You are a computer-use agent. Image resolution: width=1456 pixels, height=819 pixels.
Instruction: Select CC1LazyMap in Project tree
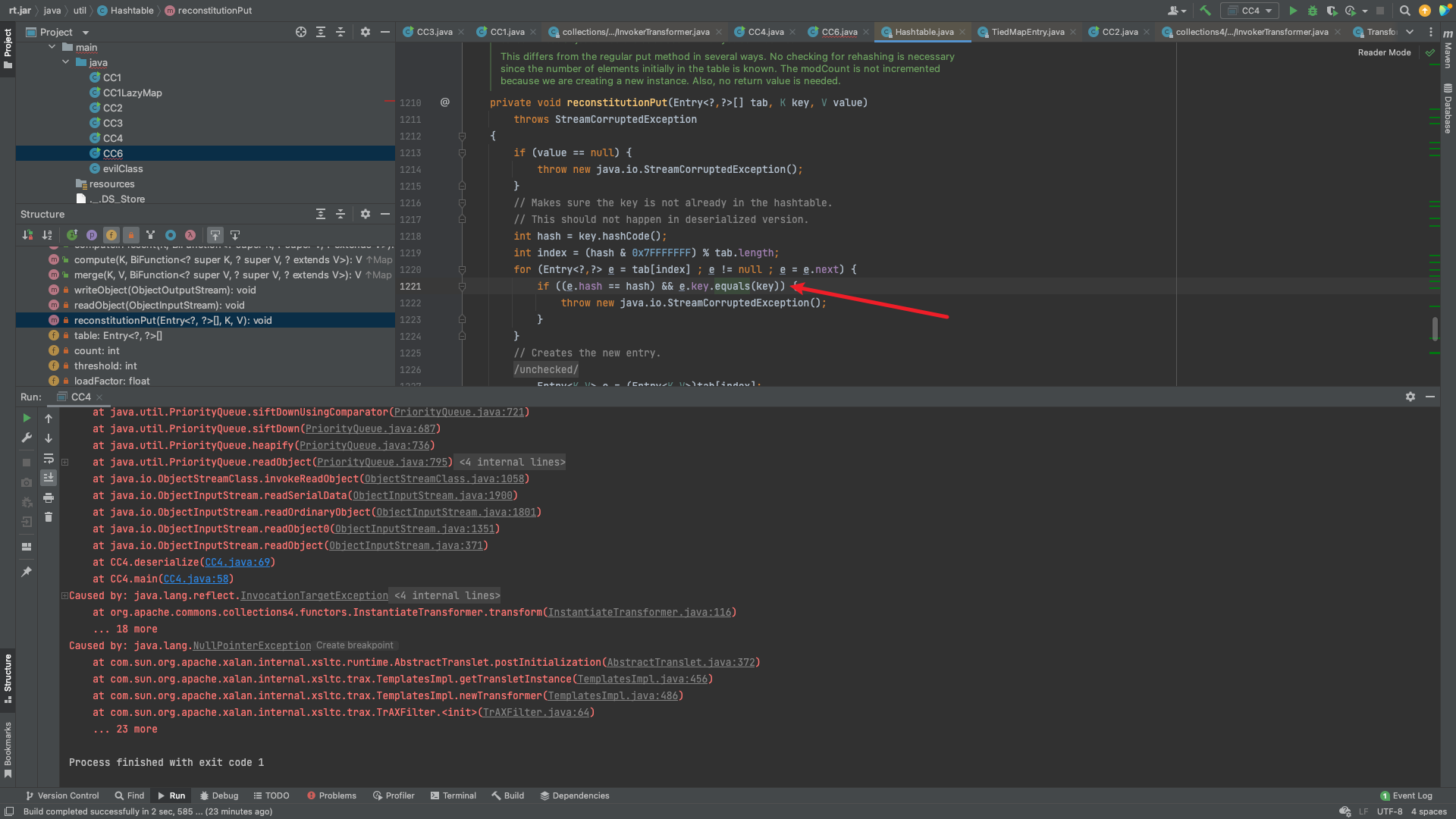pyautogui.click(x=132, y=93)
